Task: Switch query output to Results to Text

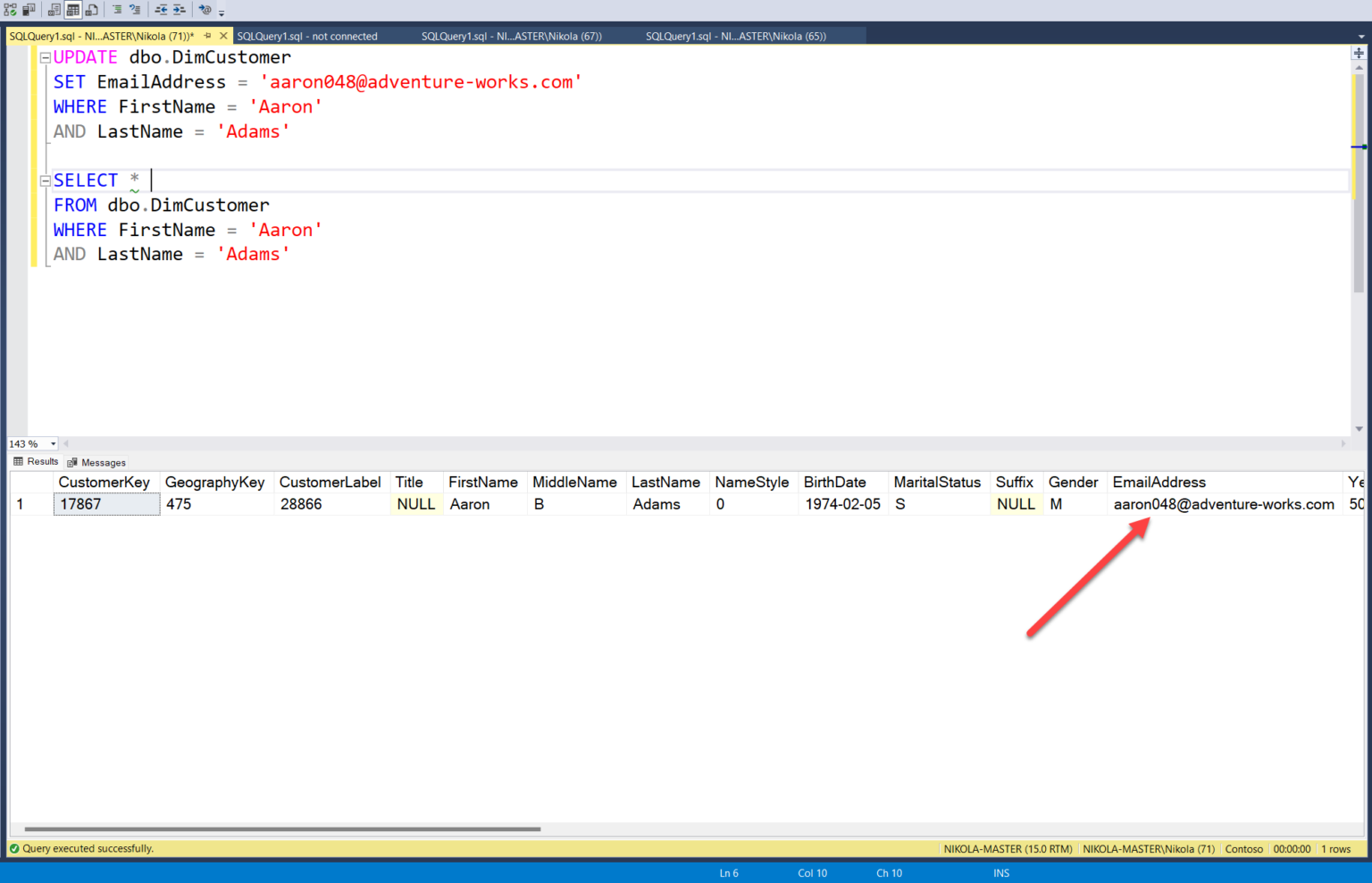Action: click(55, 10)
